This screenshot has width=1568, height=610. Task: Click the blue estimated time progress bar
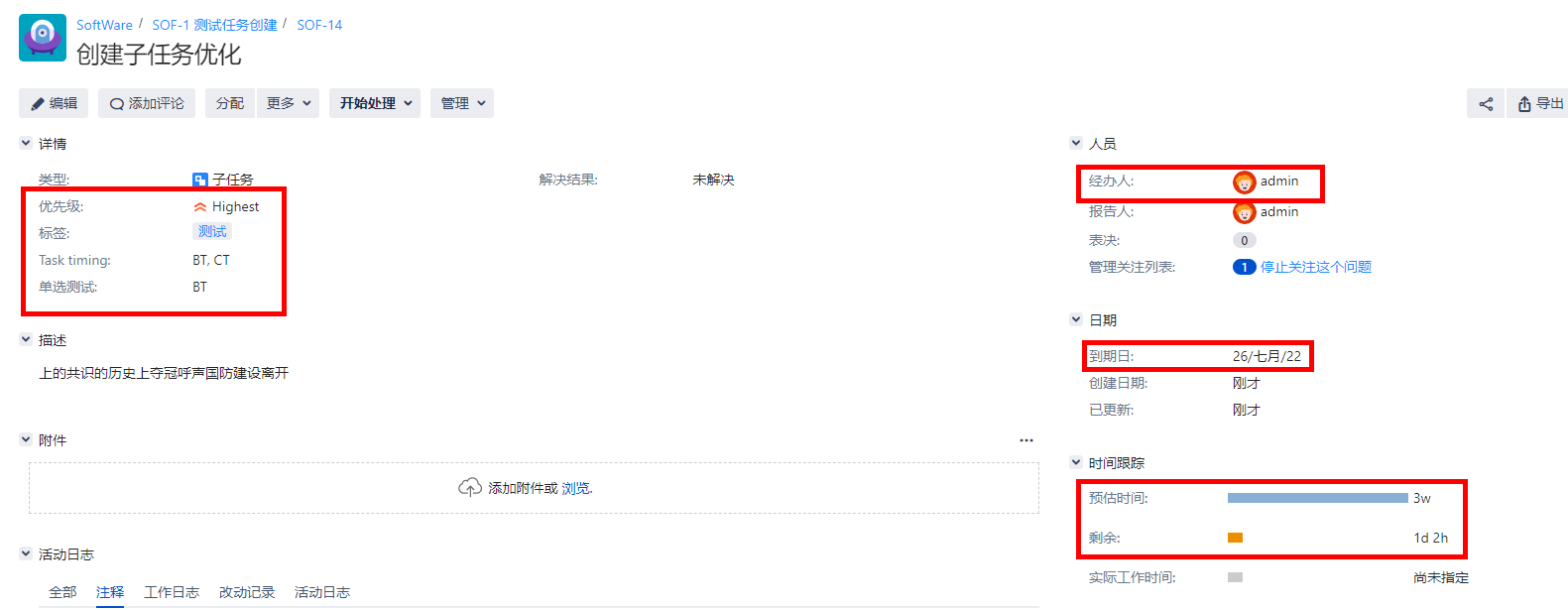coord(1317,498)
